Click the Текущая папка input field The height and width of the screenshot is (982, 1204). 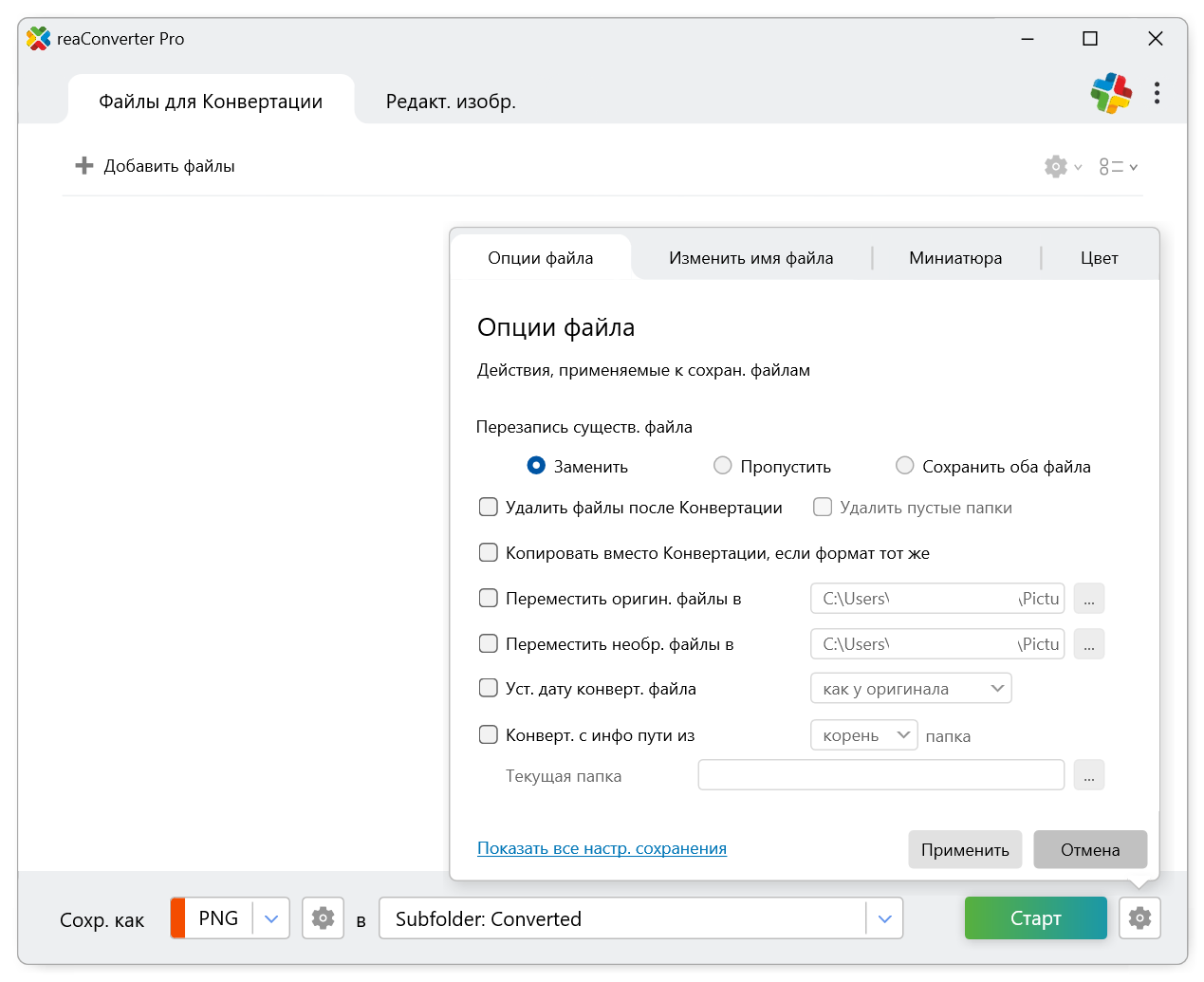click(x=880, y=775)
